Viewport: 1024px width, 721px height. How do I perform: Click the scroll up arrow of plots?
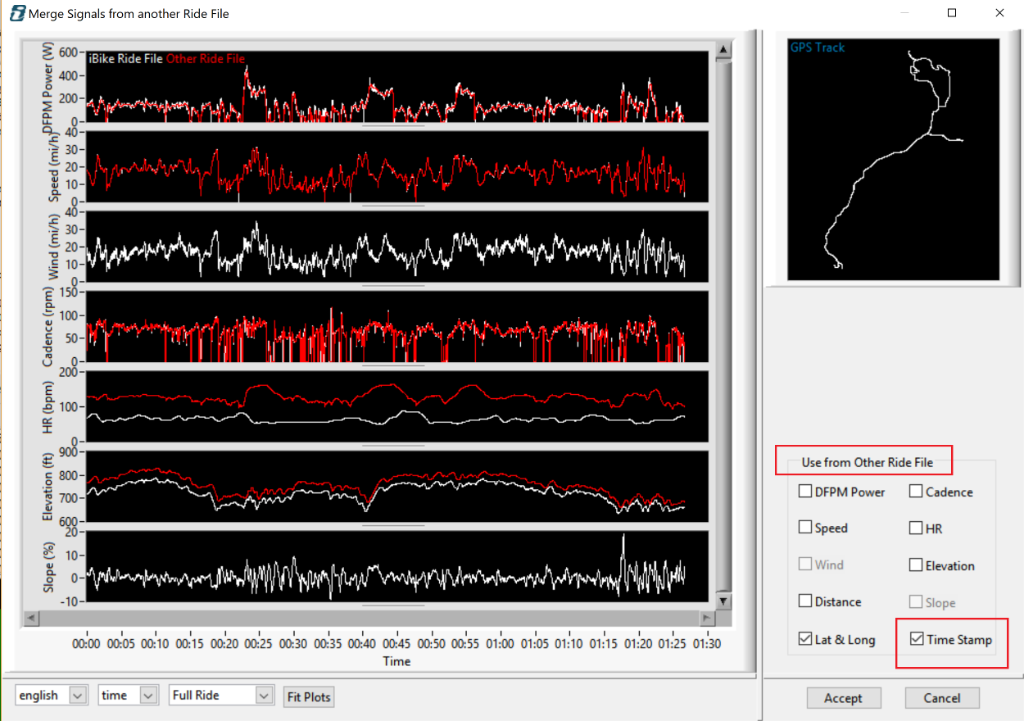(x=723, y=49)
